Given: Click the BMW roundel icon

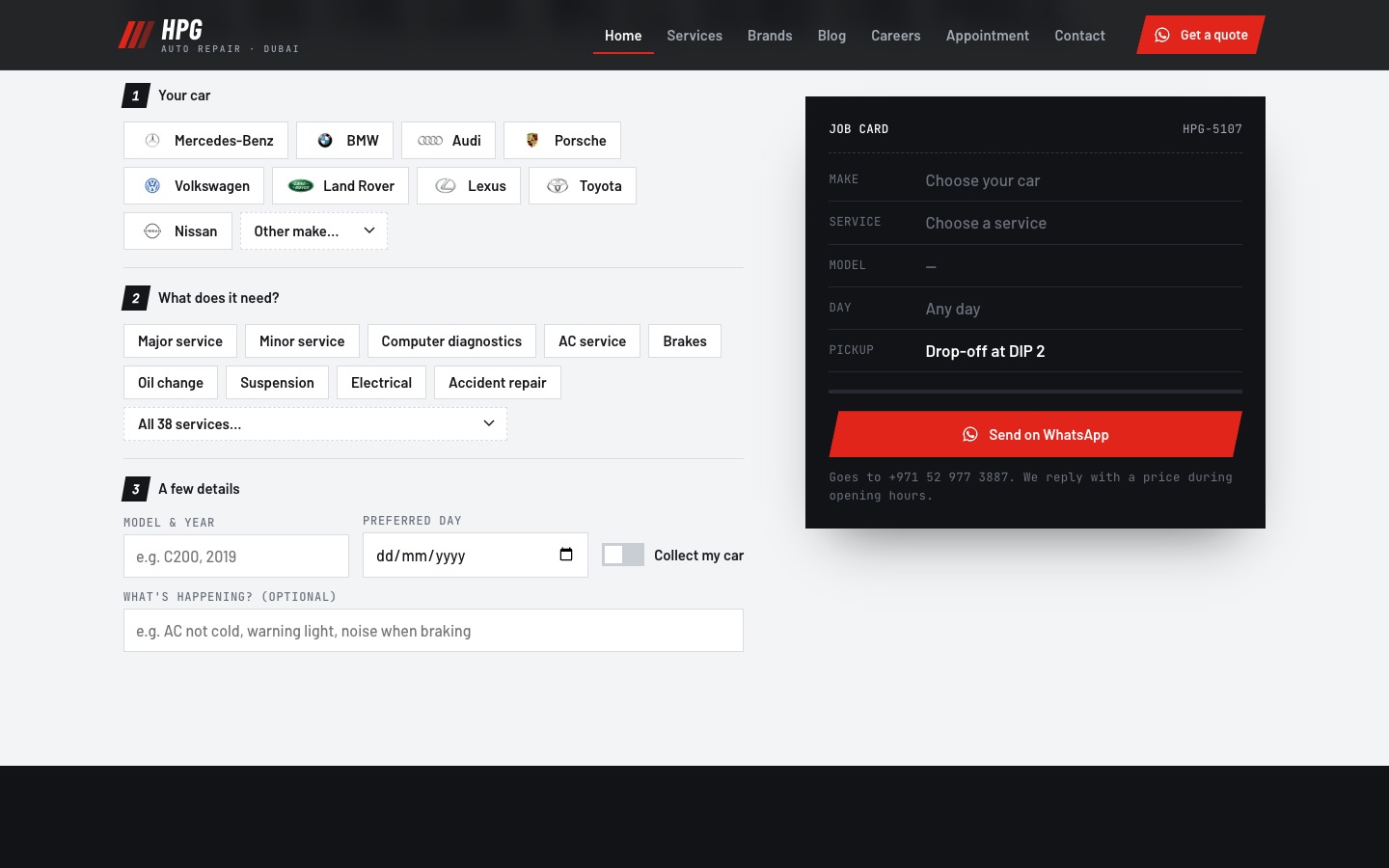Looking at the screenshot, I should point(325,141).
